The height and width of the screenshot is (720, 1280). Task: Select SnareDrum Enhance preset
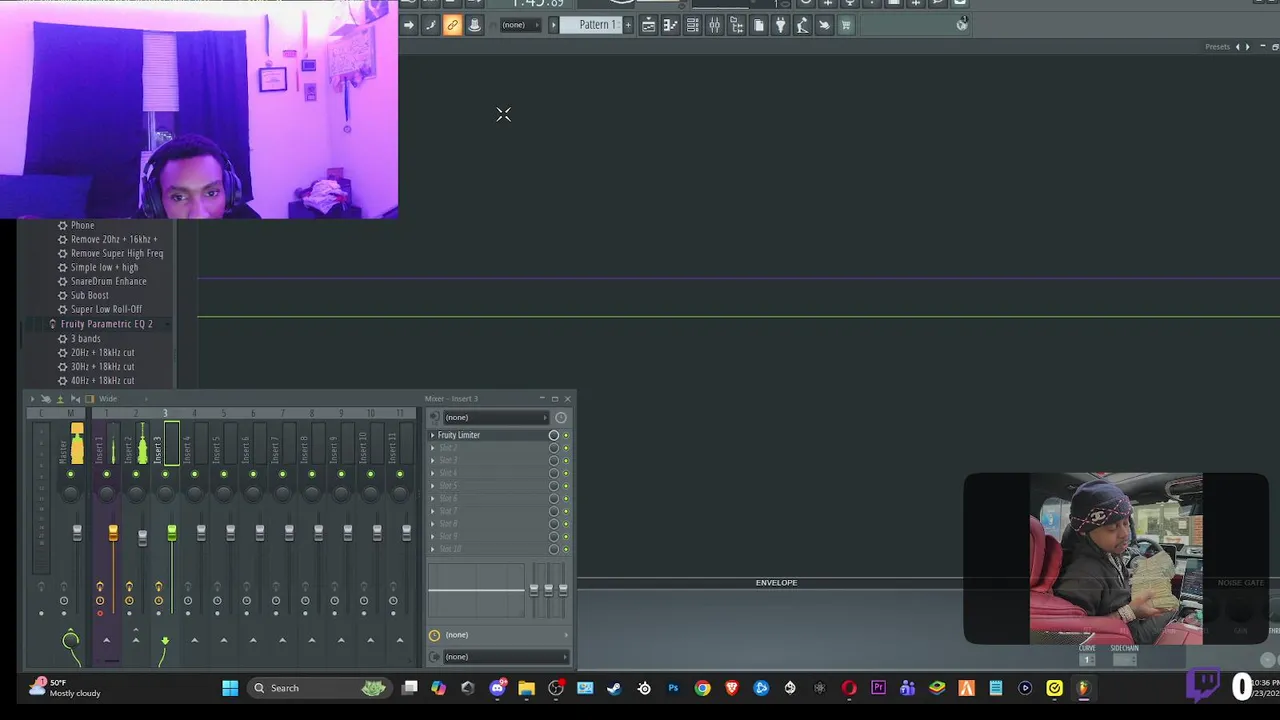coord(108,282)
